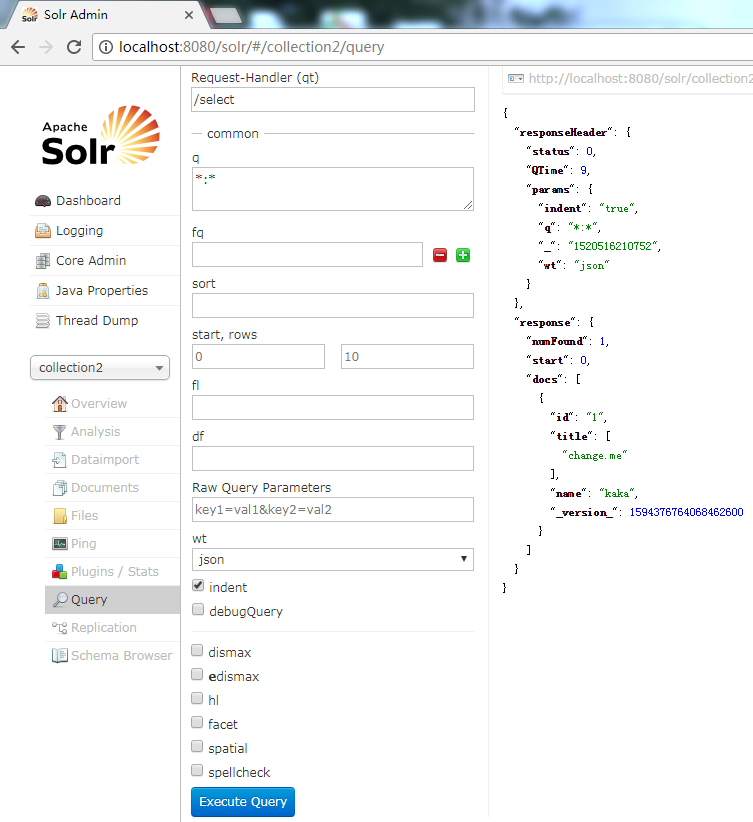Click the Thread Dump icon

click(42, 320)
